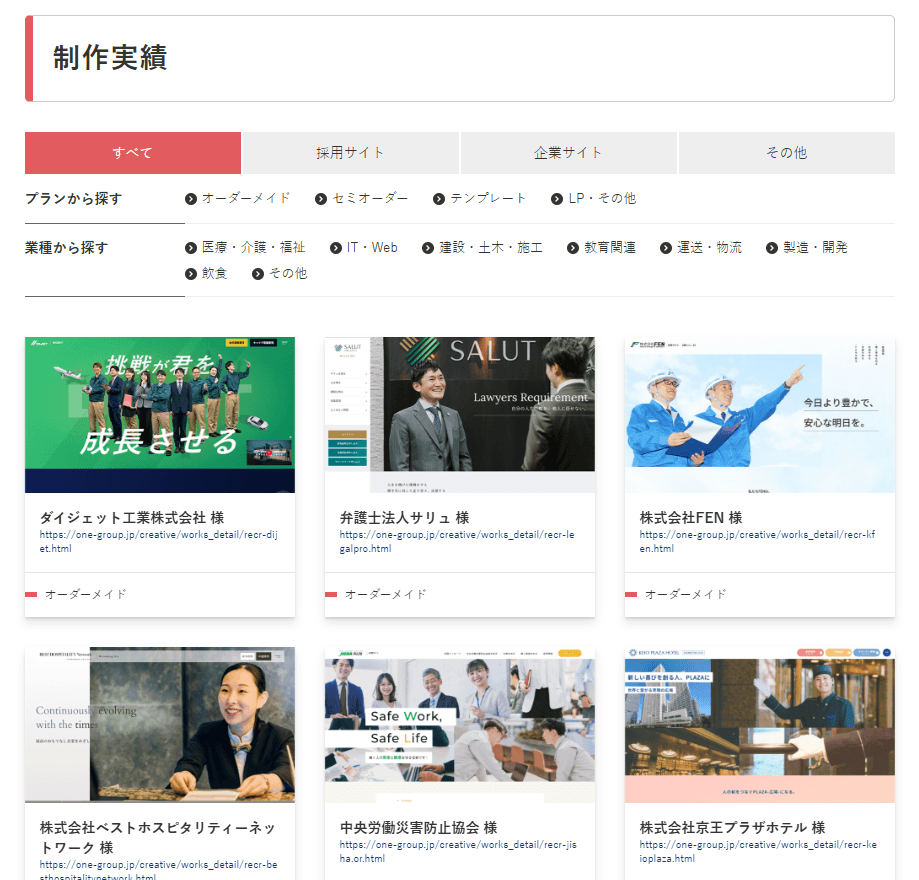Viewport: 919px width, 880px height.
Task: Click arrow icon beside IT・Web
Action: pyautogui.click(x=336, y=248)
